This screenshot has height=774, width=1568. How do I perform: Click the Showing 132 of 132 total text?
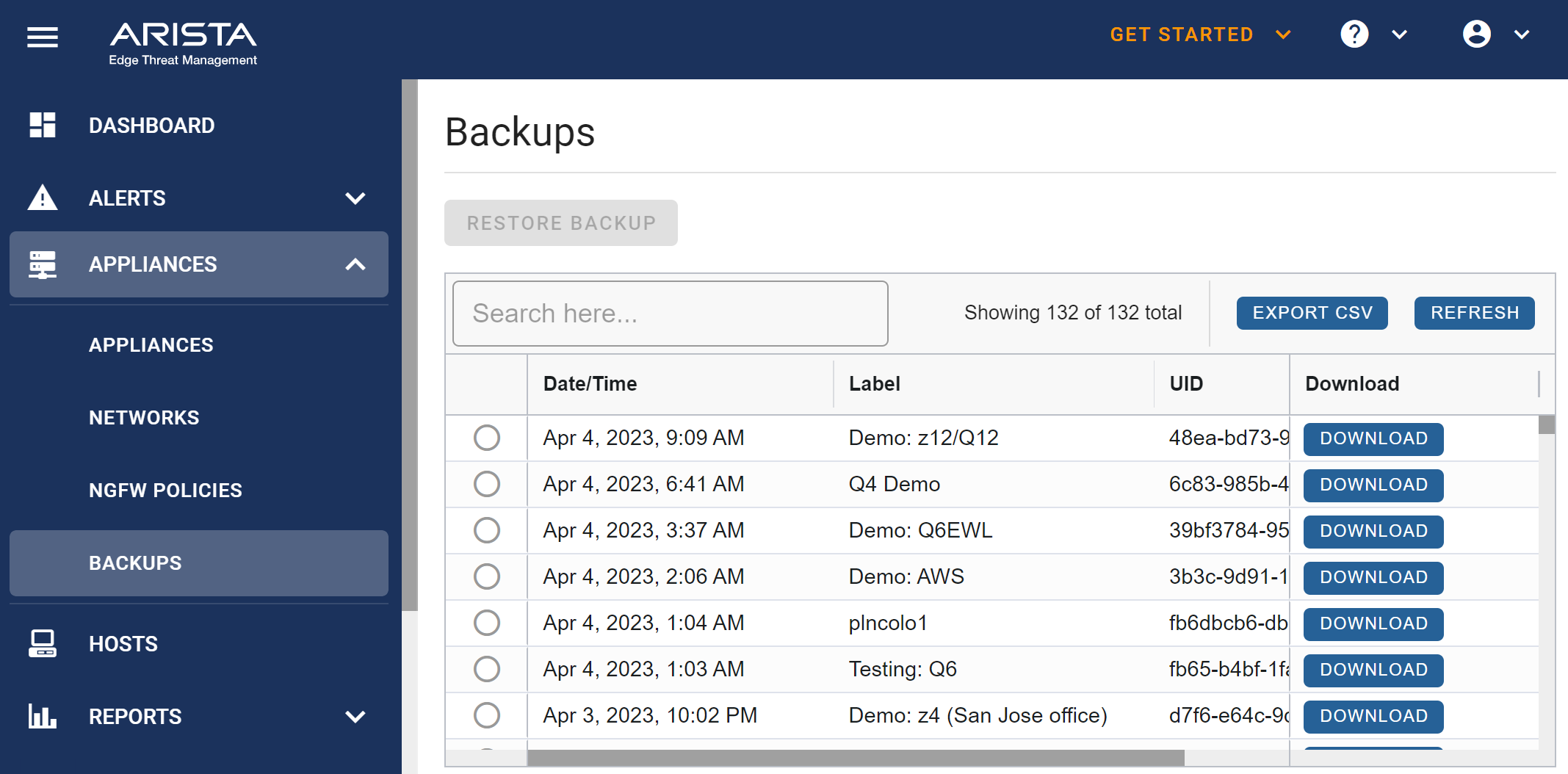coord(1073,313)
